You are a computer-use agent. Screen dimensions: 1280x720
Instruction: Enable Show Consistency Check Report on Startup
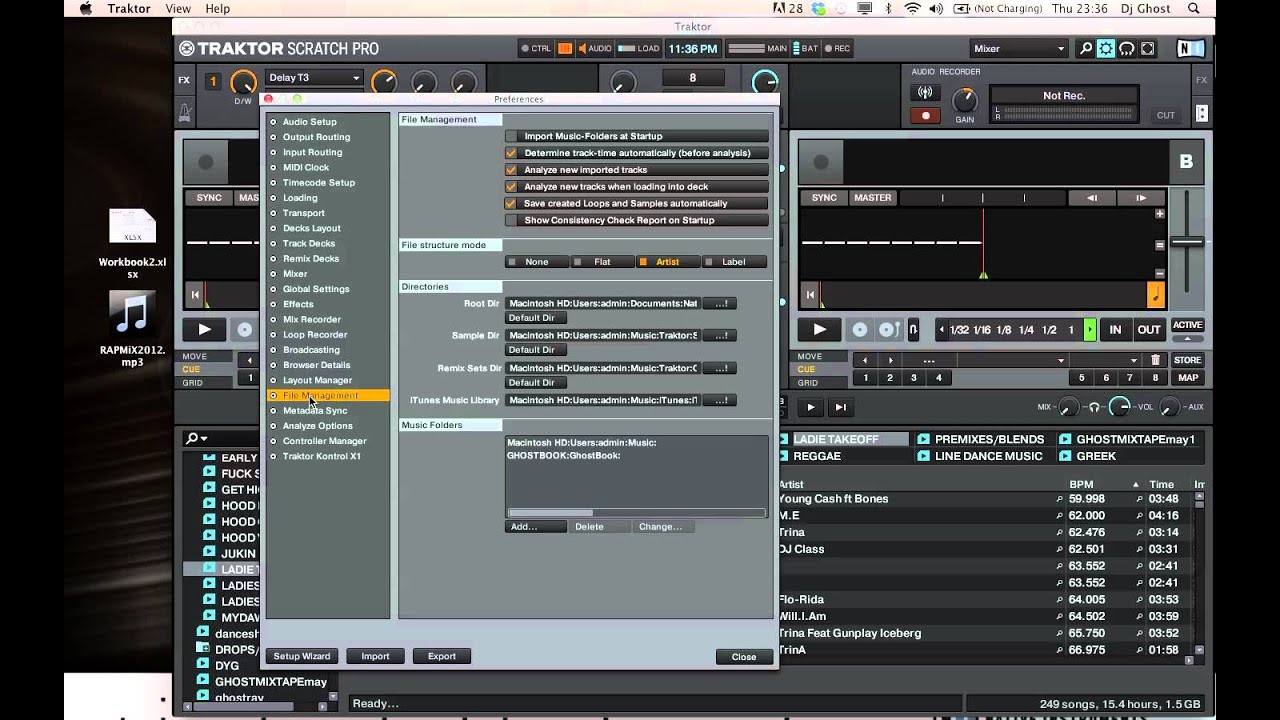512,220
